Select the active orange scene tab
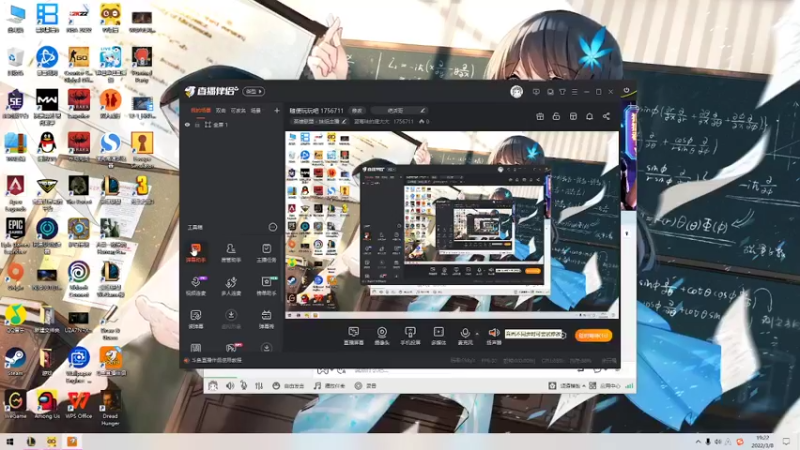This screenshot has height=450, width=800. pos(201,110)
